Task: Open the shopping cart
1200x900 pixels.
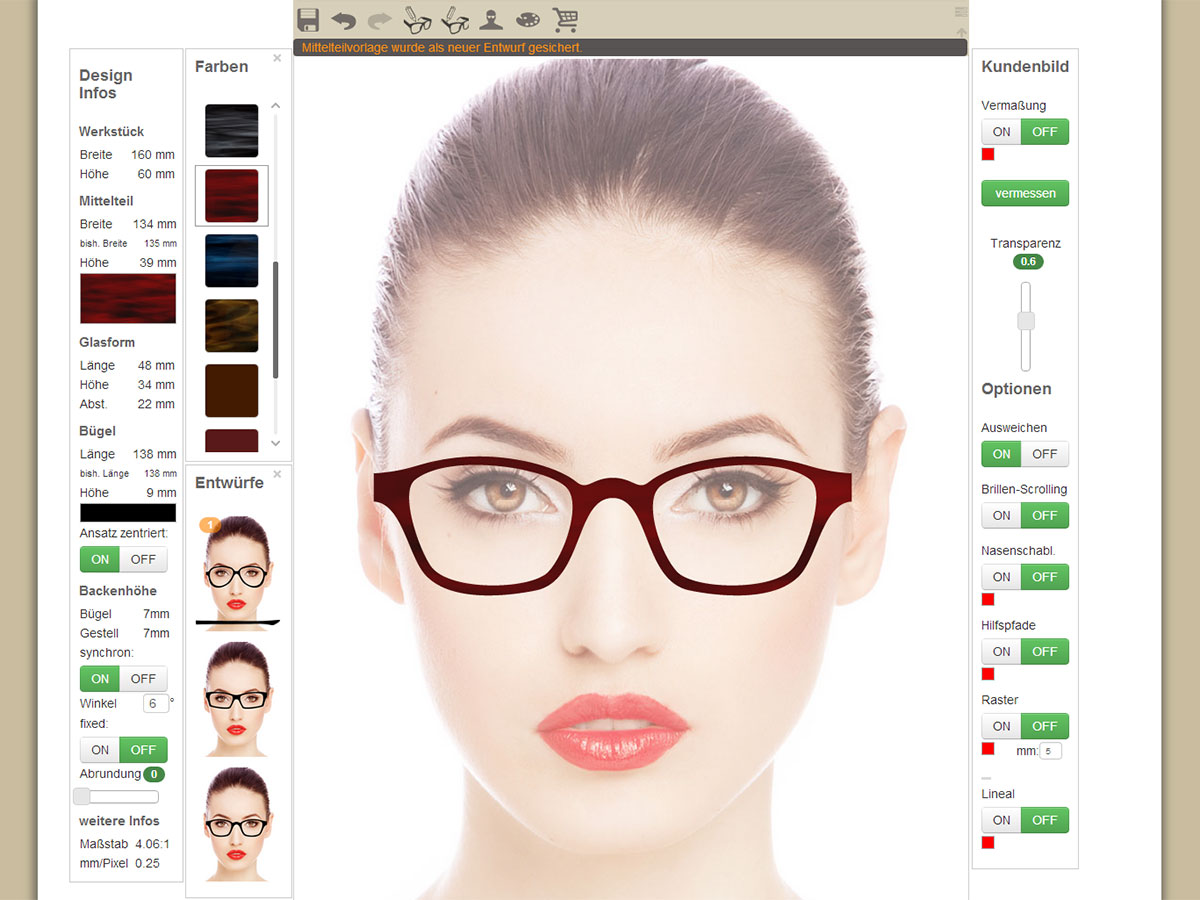Action: click(x=565, y=20)
